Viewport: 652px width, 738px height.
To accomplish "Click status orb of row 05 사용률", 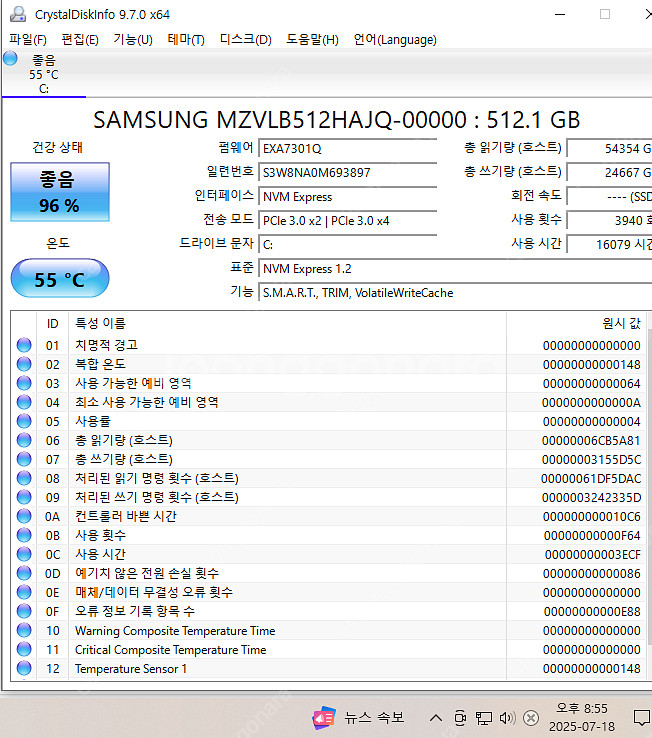I will pos(24,421).
